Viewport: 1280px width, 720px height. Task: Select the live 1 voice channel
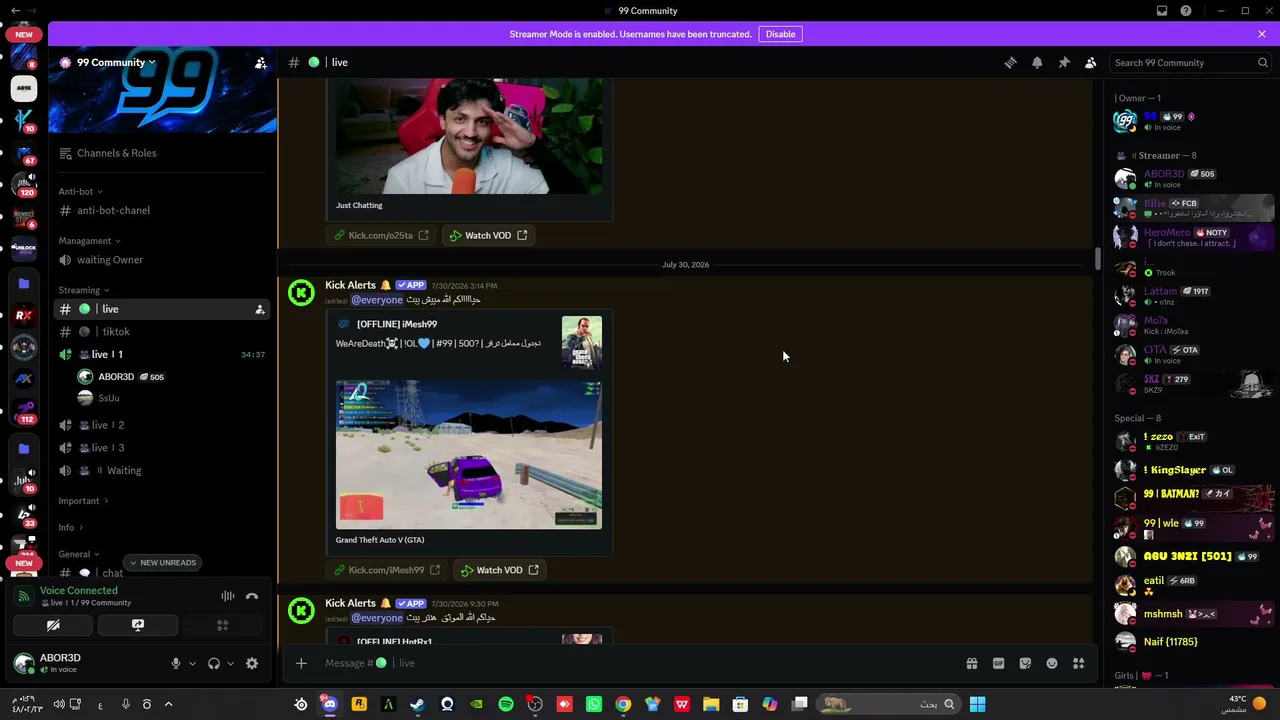click(x=162, y=354)
